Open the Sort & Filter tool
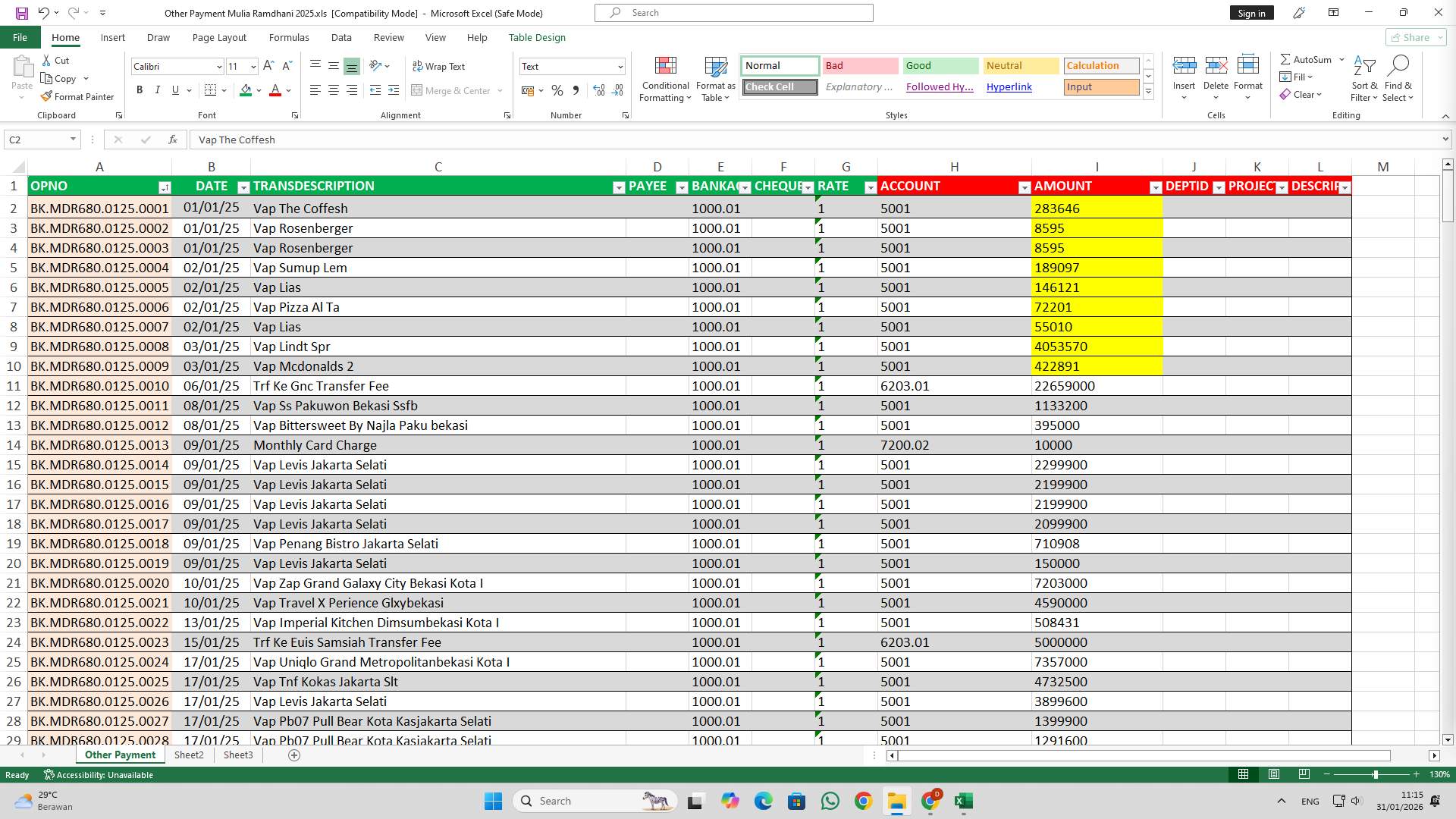1456x819 pixels. (1364, 67)
